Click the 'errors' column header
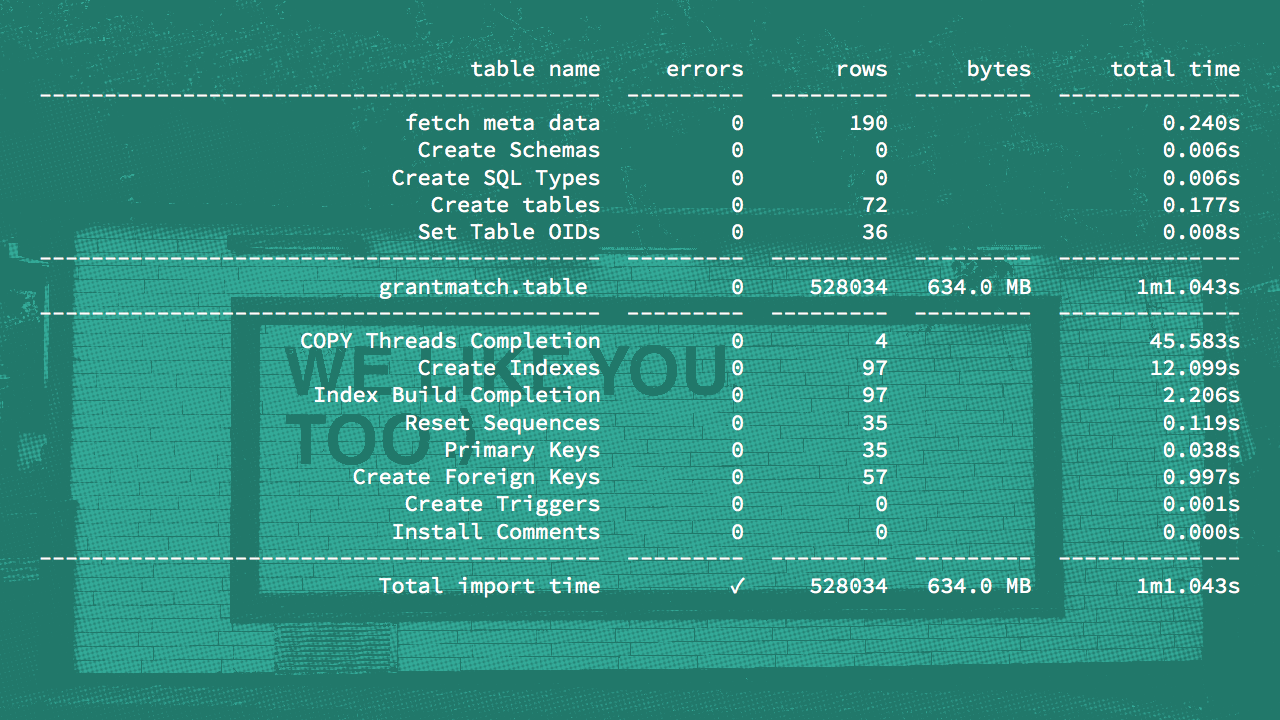The width and height of the screenshot is (1280, 720). click(x=704, y=69)
